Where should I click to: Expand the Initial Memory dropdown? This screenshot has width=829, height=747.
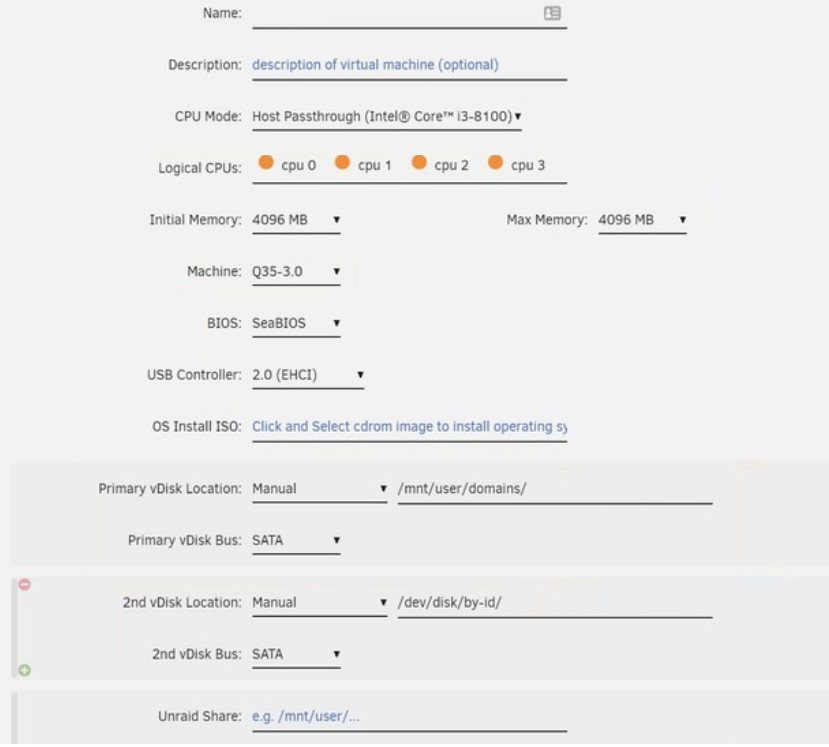click(296, 220)
